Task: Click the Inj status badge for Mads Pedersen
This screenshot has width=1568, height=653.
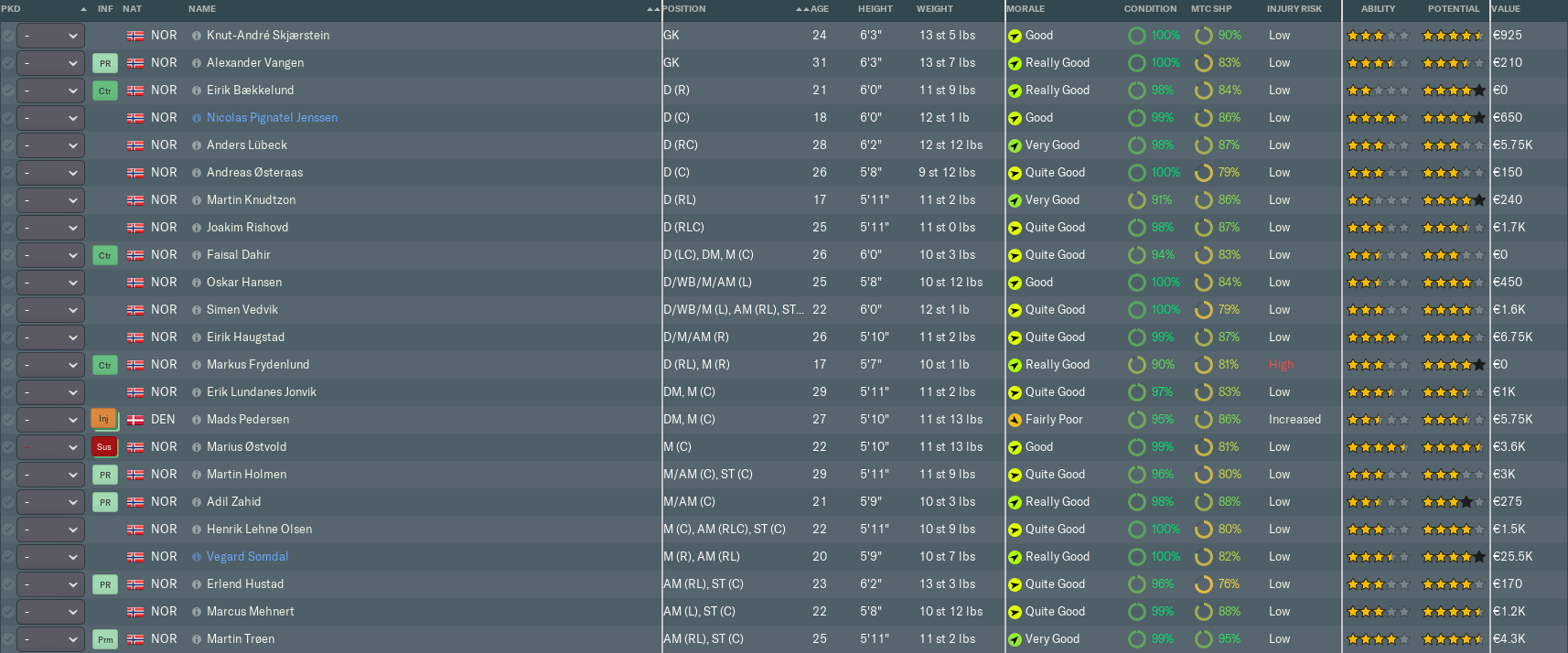Action: point(103,420)
